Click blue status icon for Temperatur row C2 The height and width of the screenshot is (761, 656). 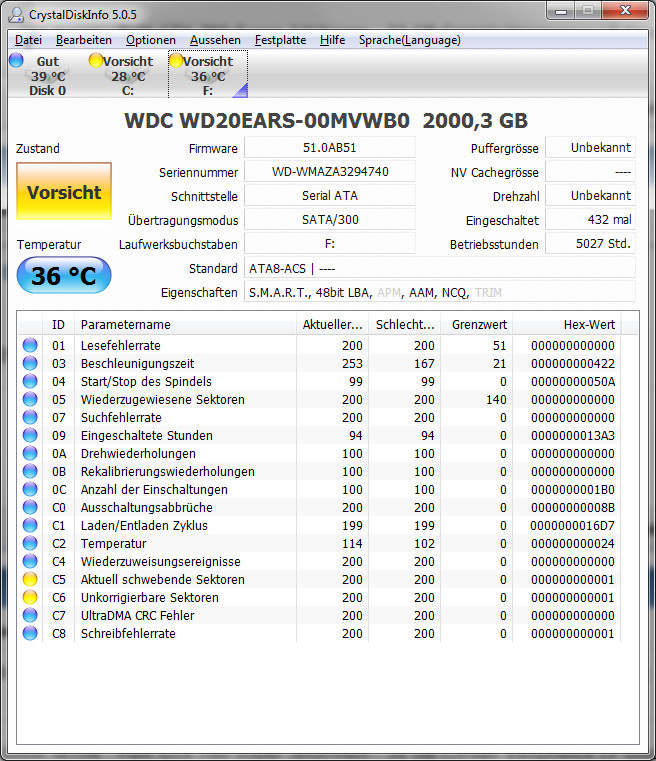coord(30,543)
